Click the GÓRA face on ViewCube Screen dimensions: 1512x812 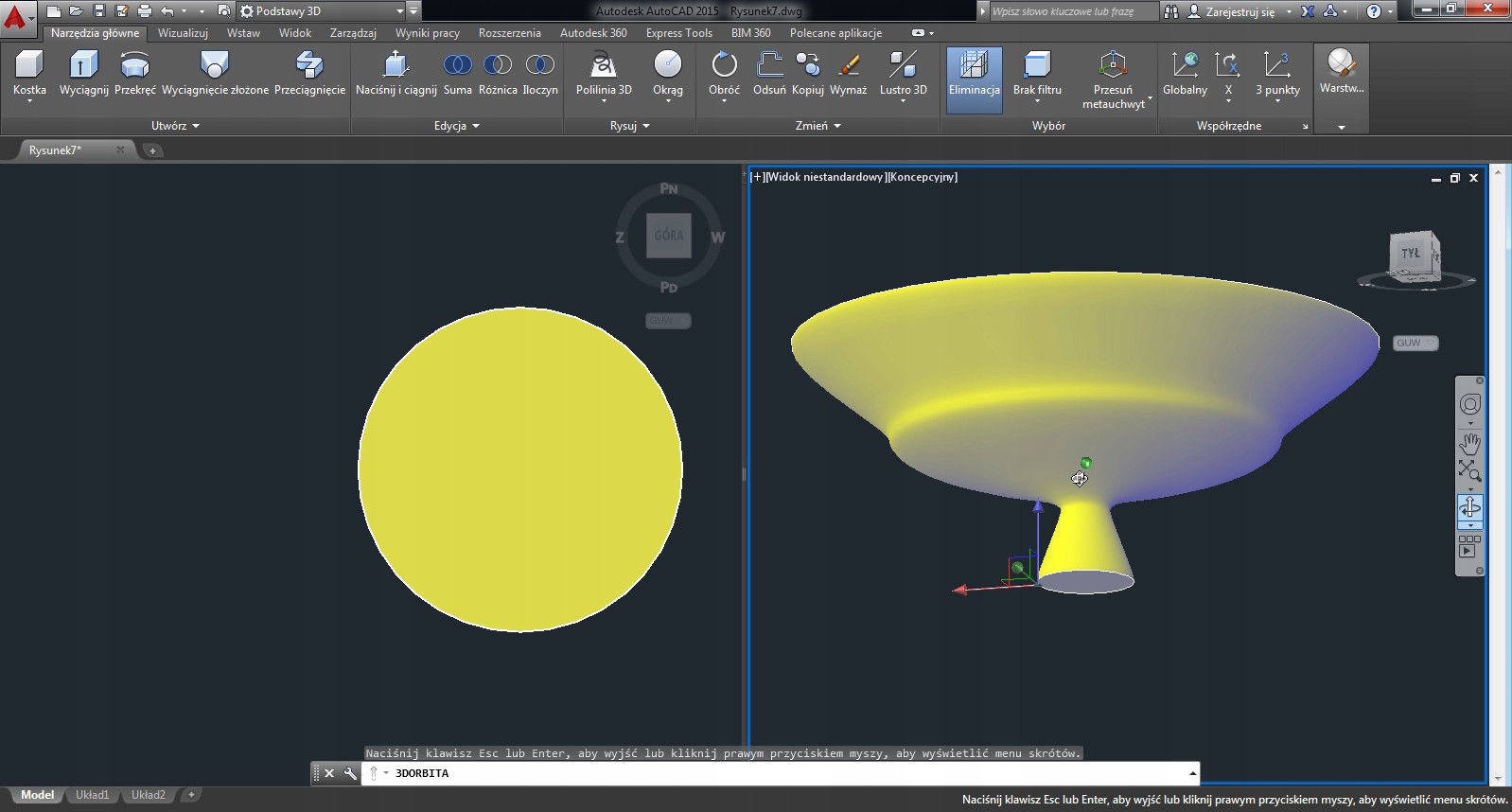[x=668, y=236]
